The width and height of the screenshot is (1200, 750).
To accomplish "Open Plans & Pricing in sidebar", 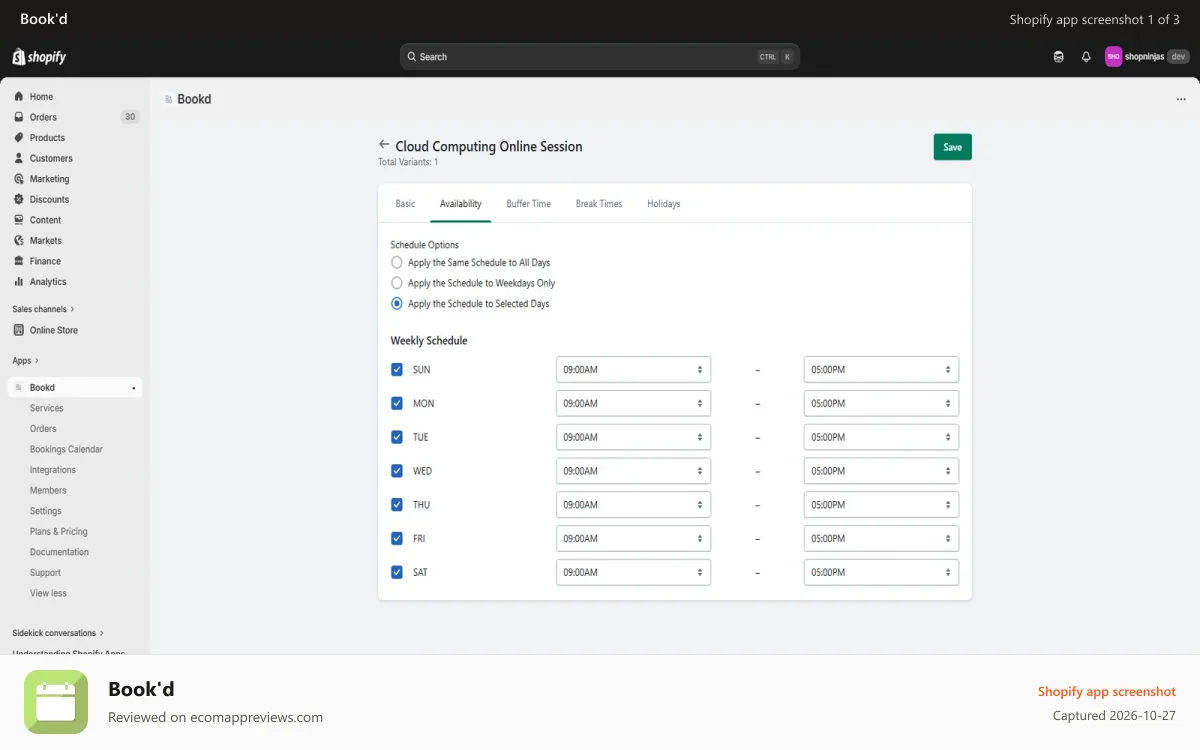I will [x=59, y=531].
